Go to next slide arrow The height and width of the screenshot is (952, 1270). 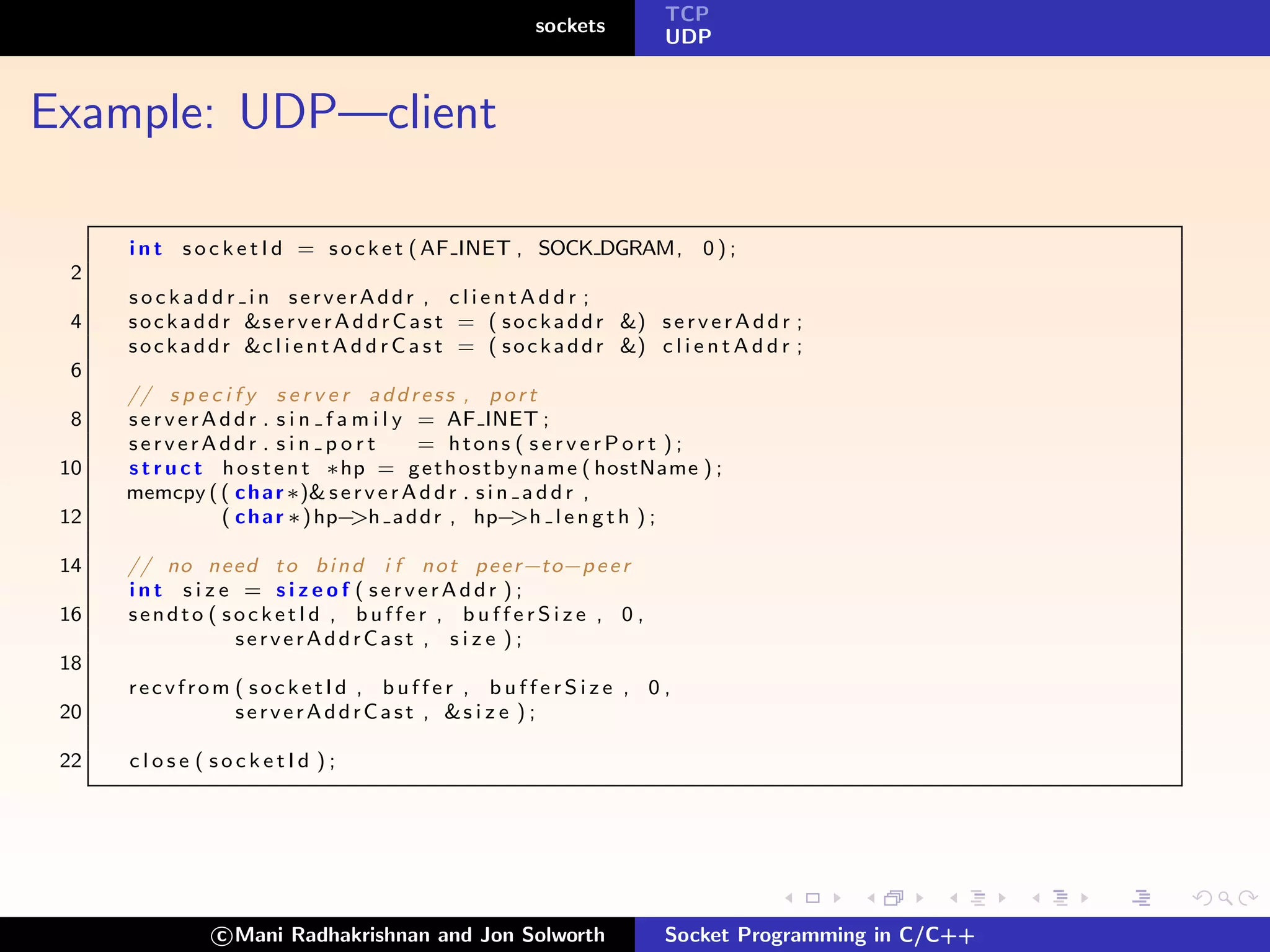[837, 897]
